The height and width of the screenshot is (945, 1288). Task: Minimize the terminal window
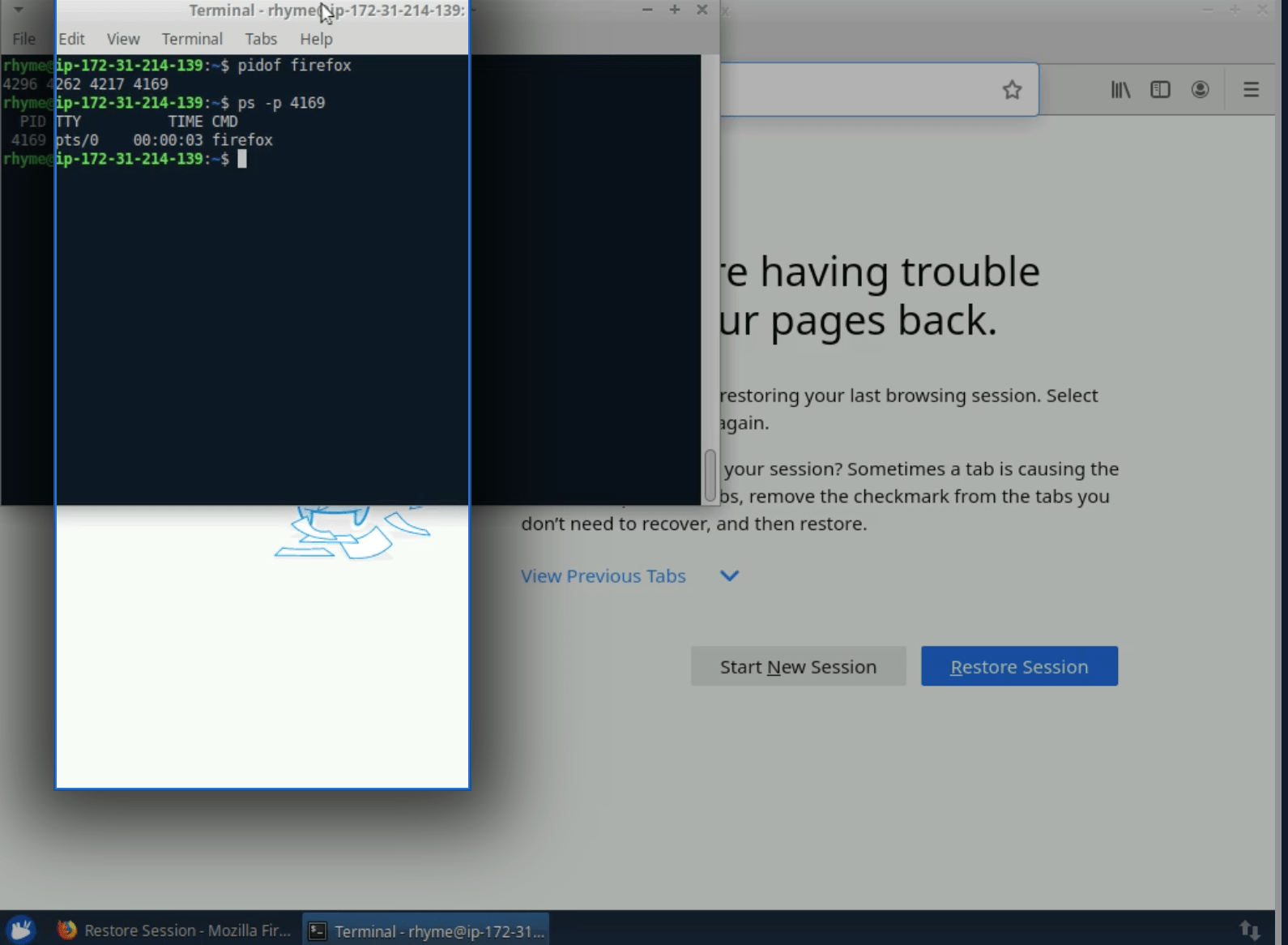point(647,10)
